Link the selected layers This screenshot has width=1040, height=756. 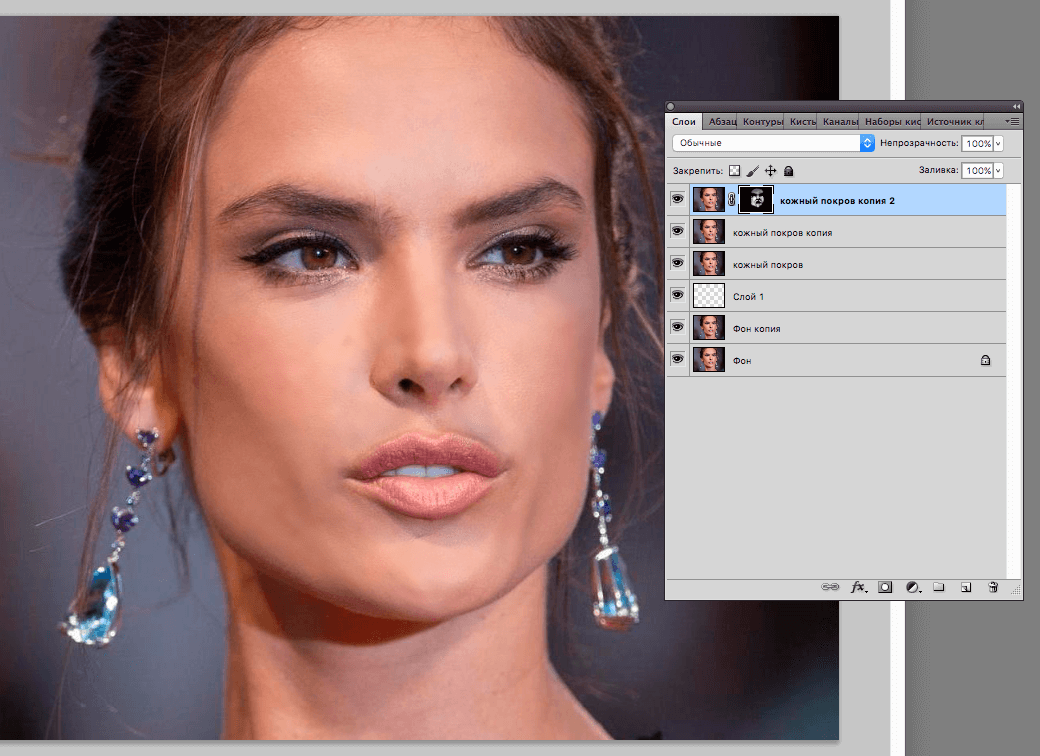point(830,587)
